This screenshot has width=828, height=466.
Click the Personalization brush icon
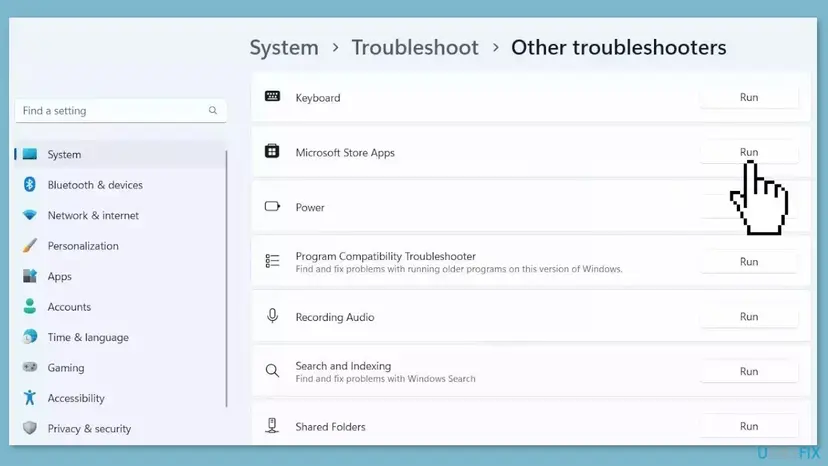coord(30,245)
